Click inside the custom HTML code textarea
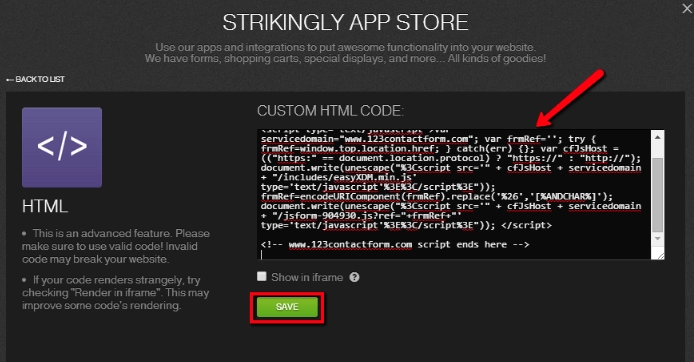694x362 pixels. coord(455,194)
